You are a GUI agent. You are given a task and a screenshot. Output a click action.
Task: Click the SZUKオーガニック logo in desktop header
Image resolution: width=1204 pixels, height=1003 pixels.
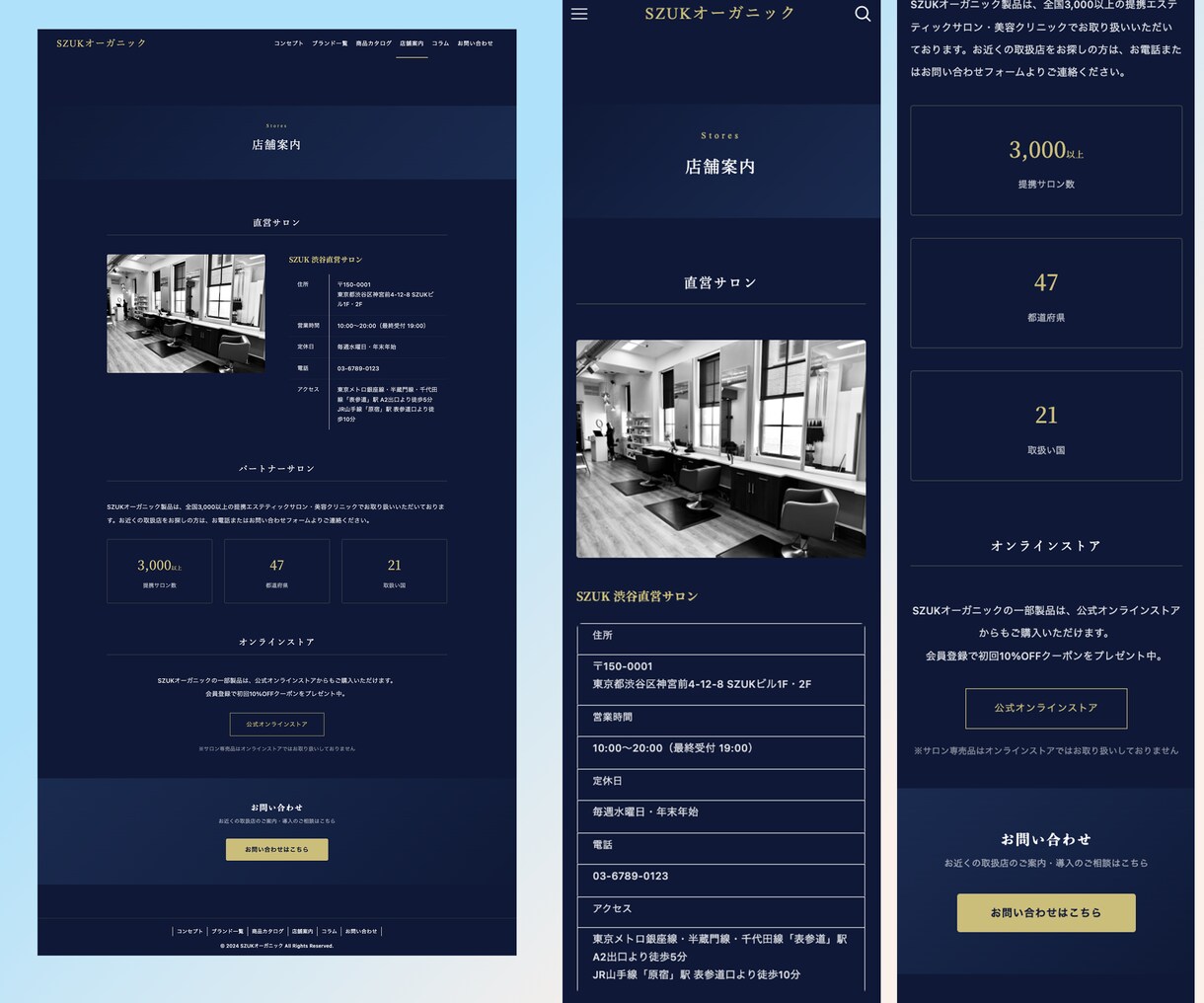102,43
